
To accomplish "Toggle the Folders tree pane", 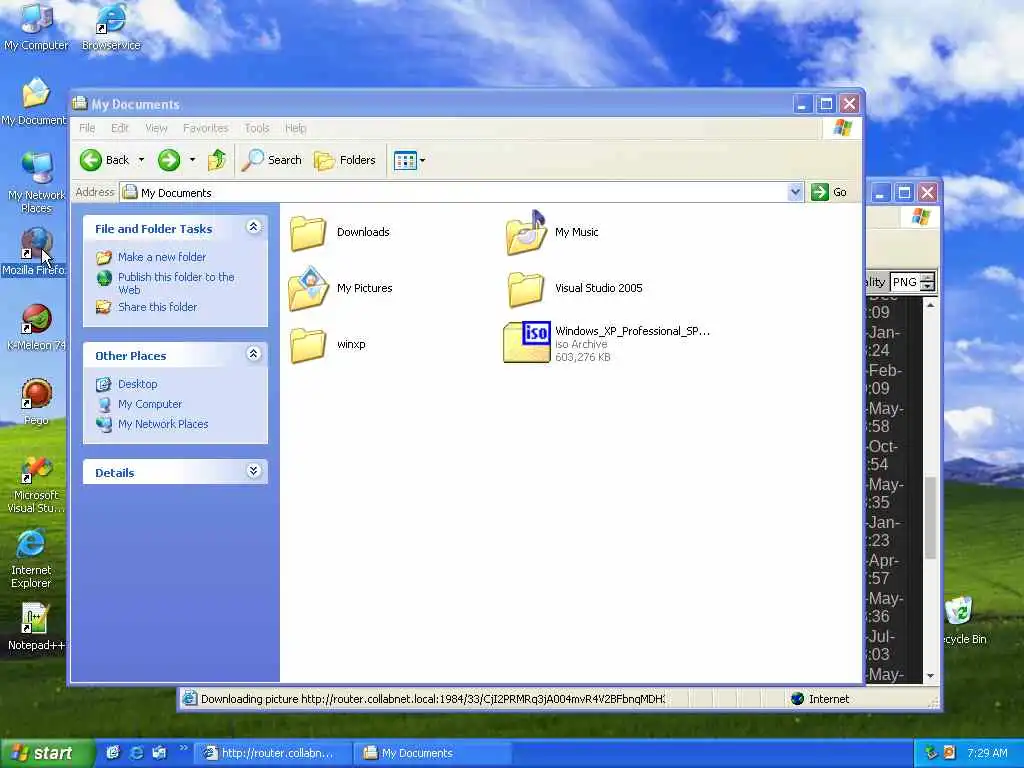I will [x=345, y=160].
